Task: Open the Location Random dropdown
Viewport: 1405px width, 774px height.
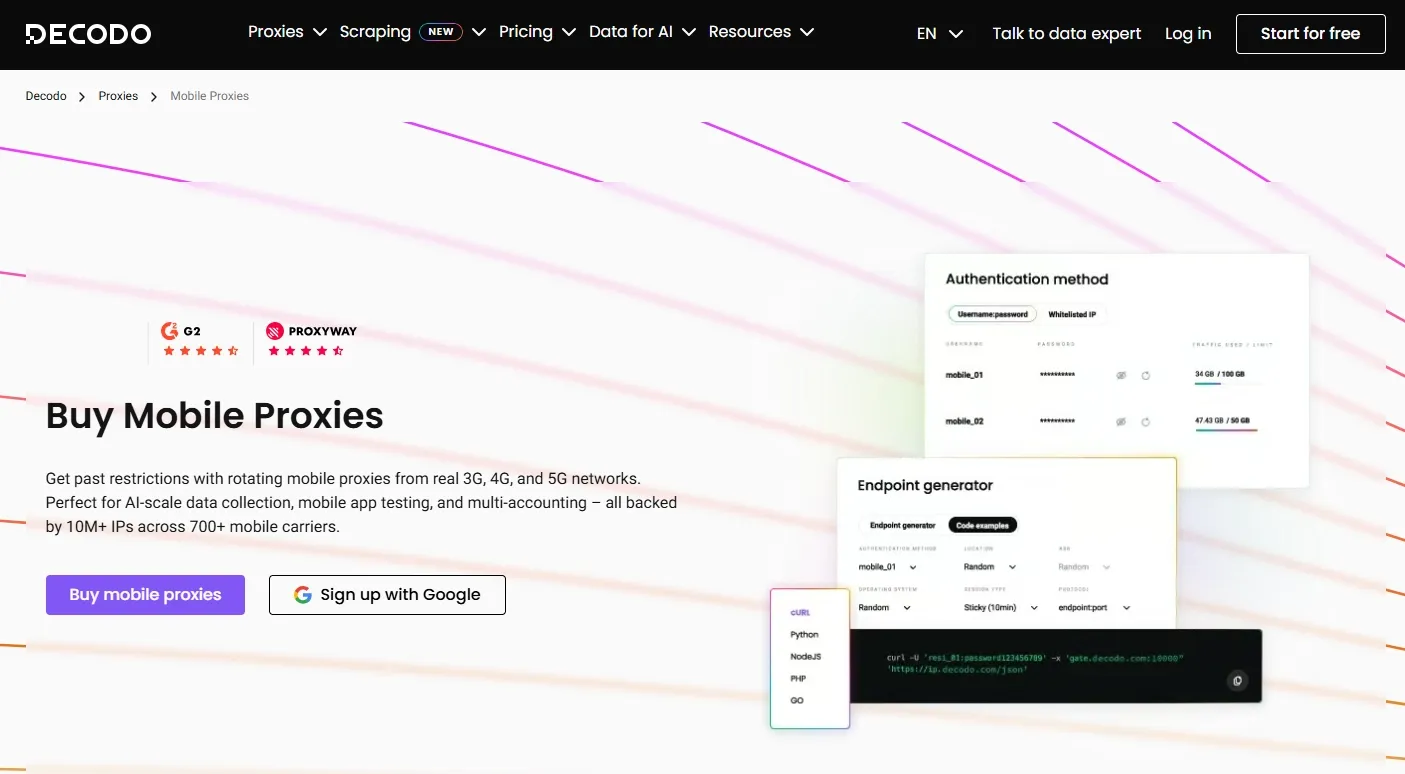Action: click(990, 567)
